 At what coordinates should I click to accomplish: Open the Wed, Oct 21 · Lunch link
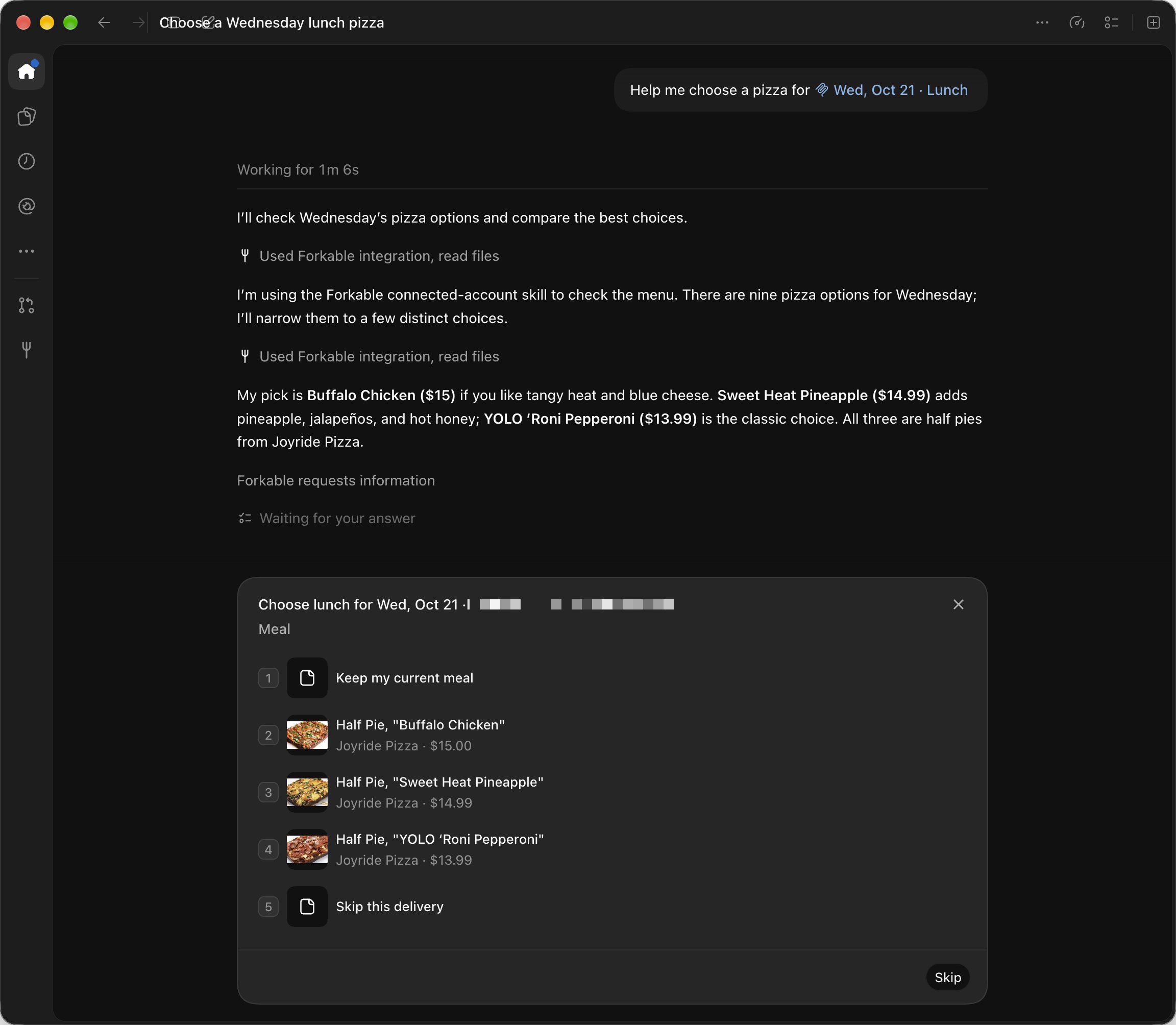[x=892, y=90]
